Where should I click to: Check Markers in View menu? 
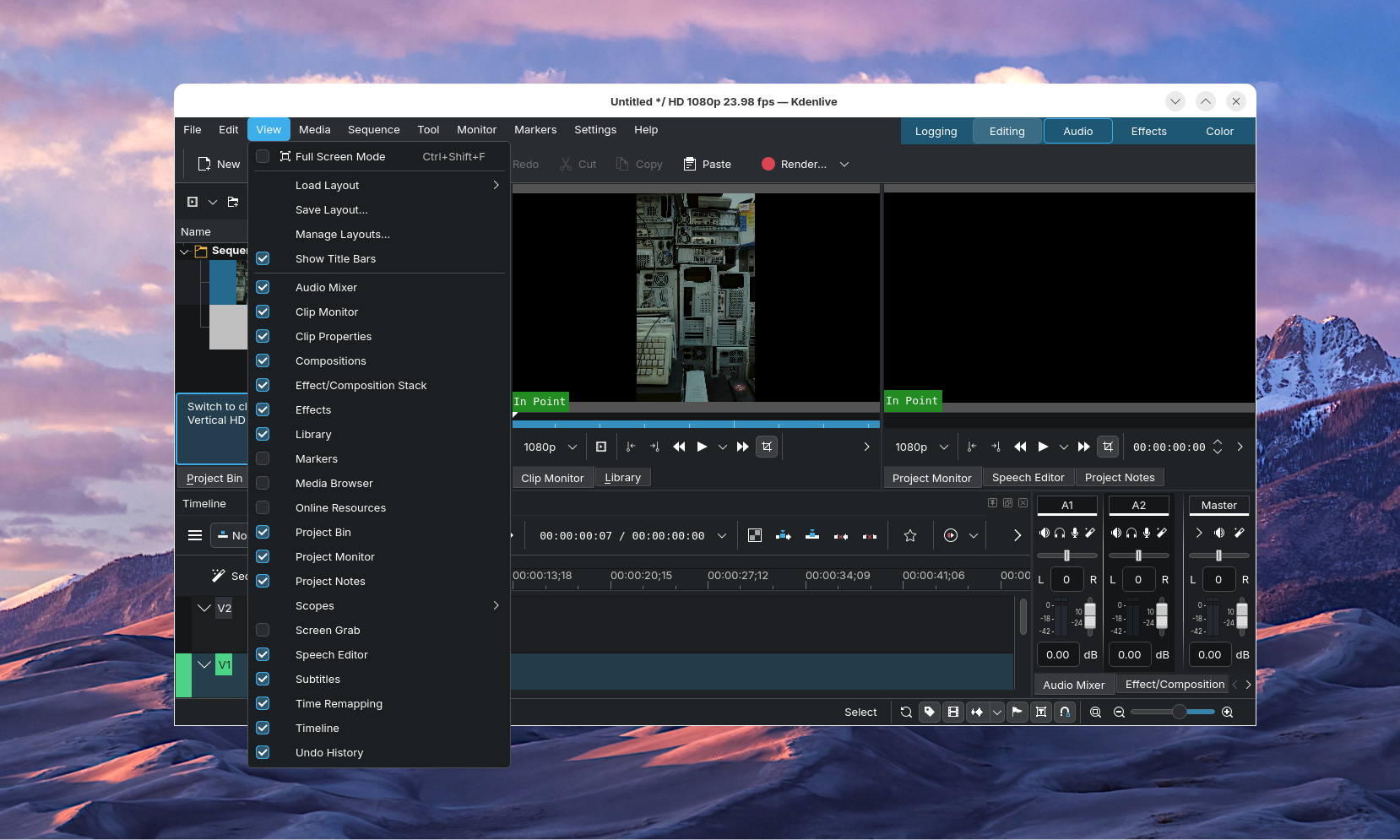(263, 458)
